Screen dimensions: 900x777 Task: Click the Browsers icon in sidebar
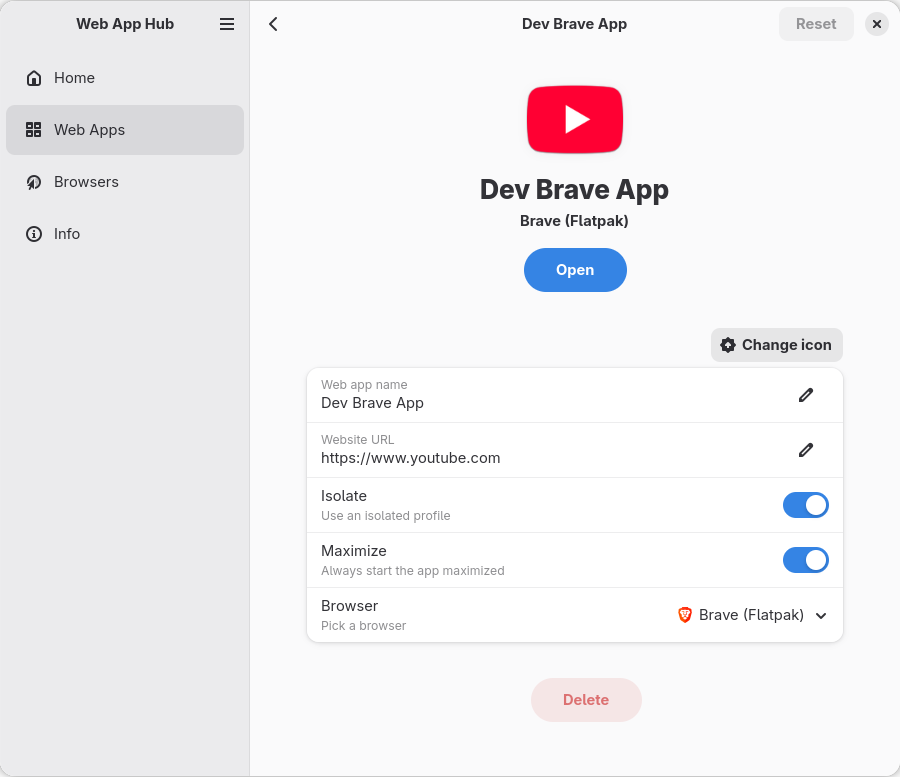34,182
